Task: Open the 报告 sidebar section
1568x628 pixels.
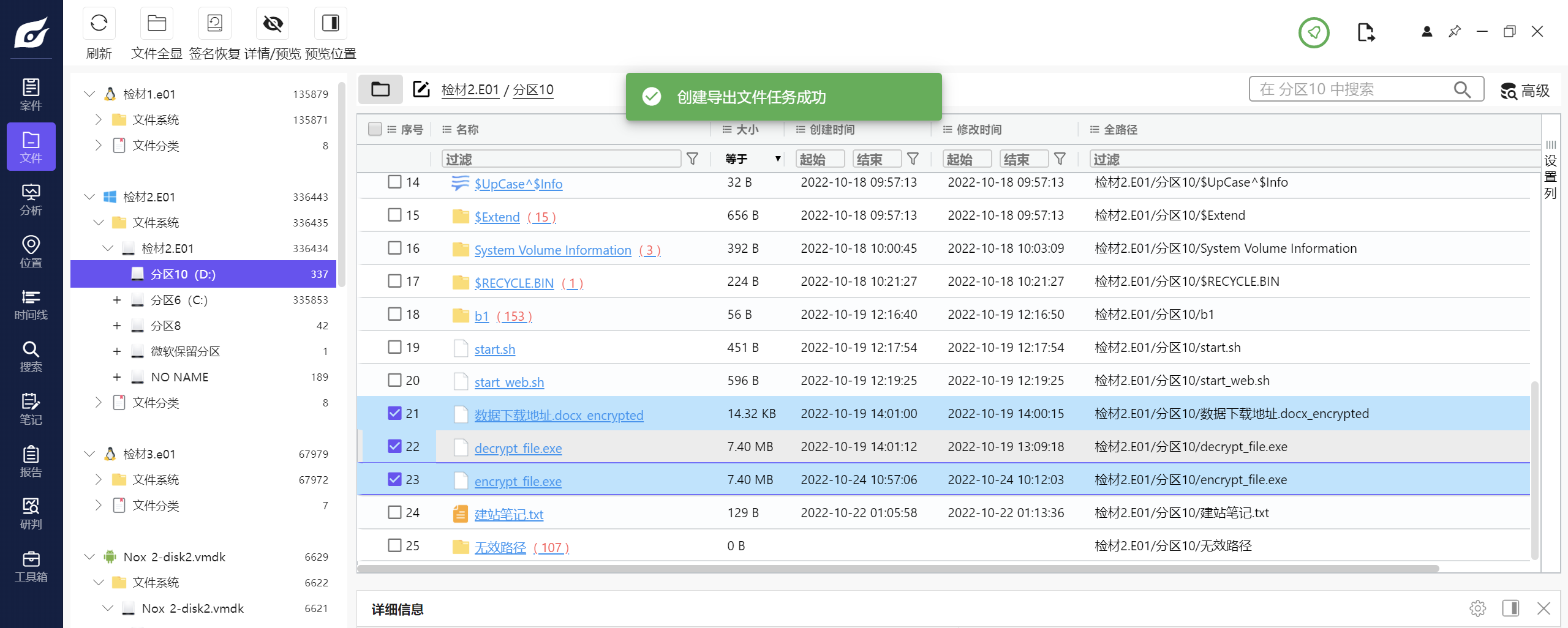Action: (31, 461)
